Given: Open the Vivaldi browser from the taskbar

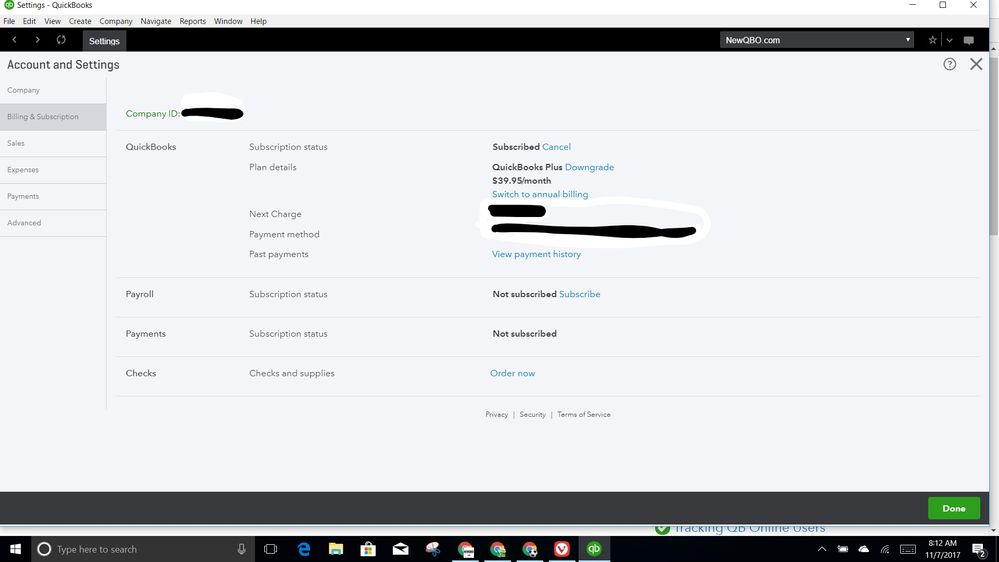Looking at the screenshot, I should 561,549.
